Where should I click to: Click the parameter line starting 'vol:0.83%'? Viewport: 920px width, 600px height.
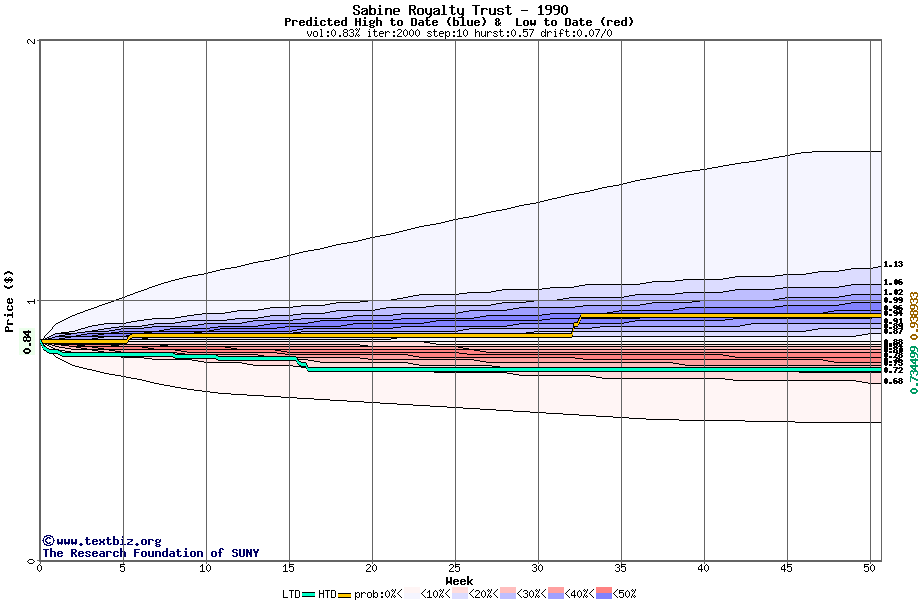tap(459, 33)
